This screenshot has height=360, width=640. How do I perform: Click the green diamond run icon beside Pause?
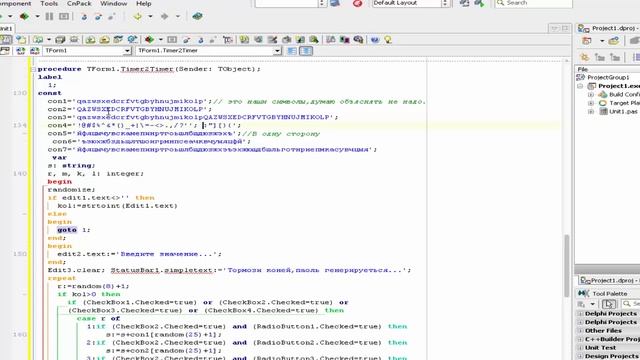point(24,16)
